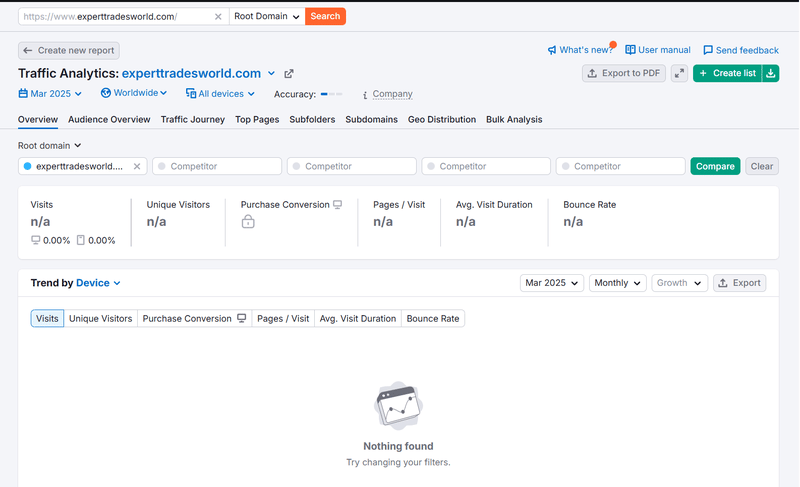This screenshot has width=800, height=487.
Task: Click the fourth Competitor input field
Action: pos(620,166)
